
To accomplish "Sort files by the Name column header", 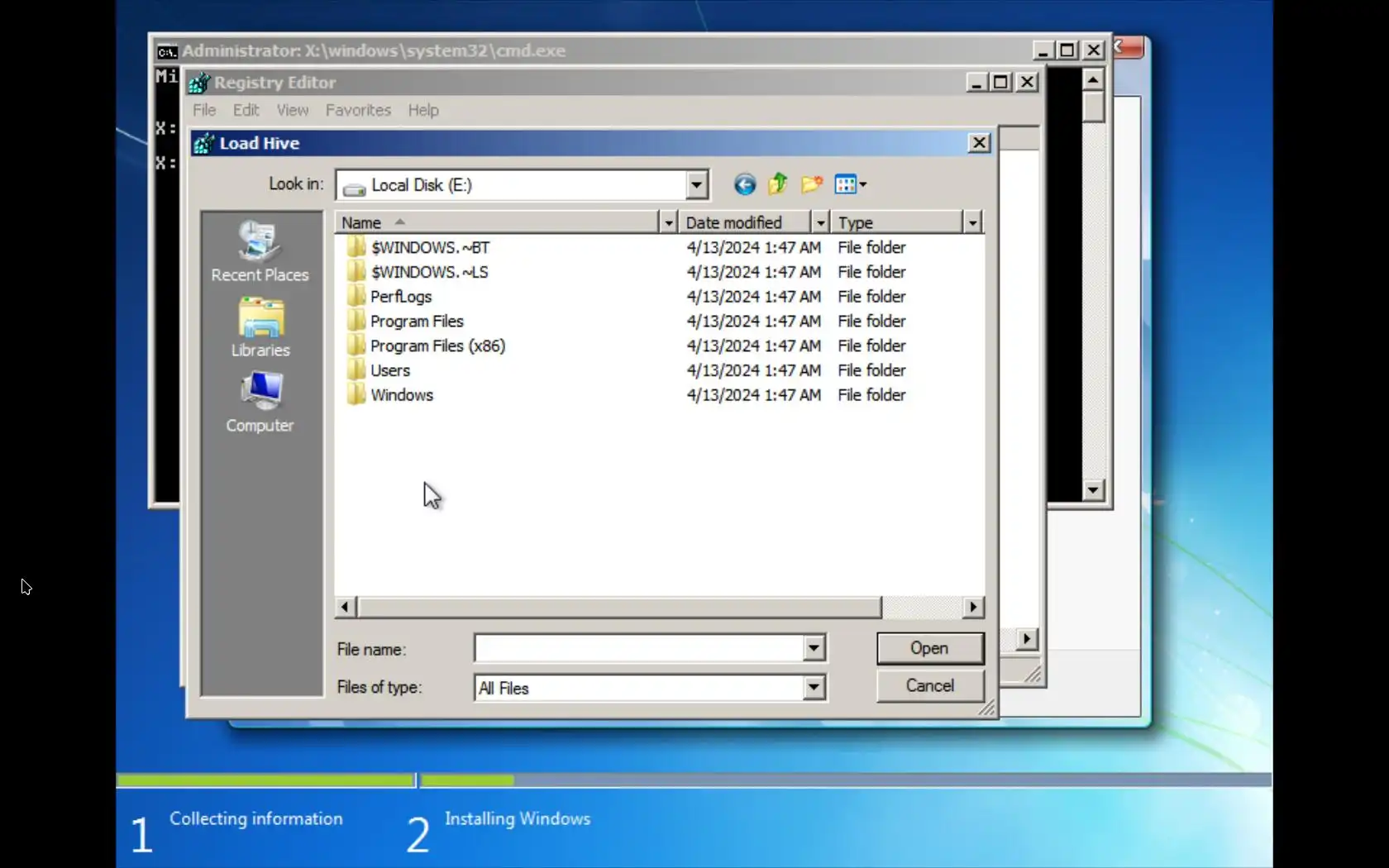I will [497, 222].
